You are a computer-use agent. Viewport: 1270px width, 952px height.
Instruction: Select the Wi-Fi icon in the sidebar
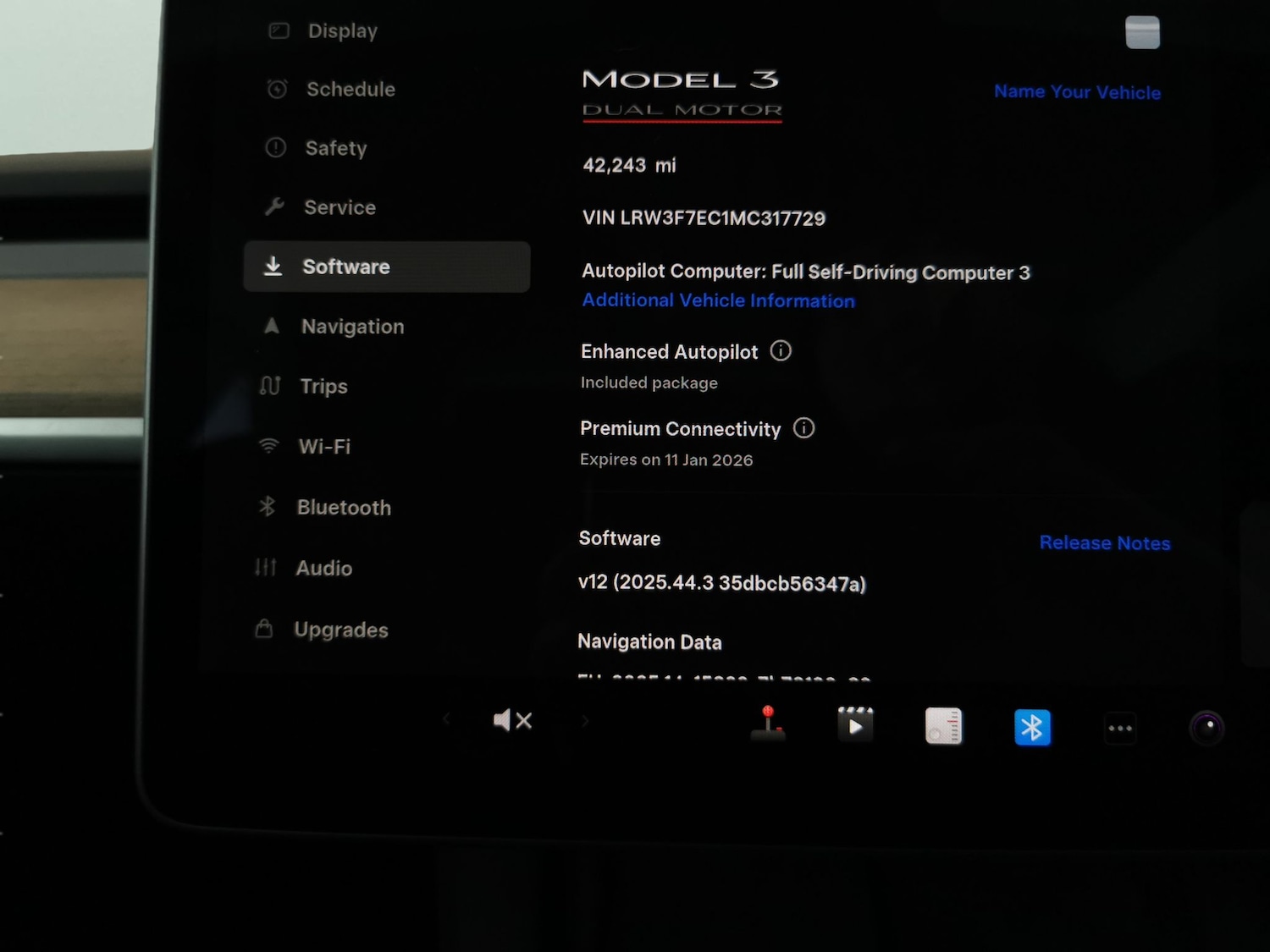pos(268,446)
